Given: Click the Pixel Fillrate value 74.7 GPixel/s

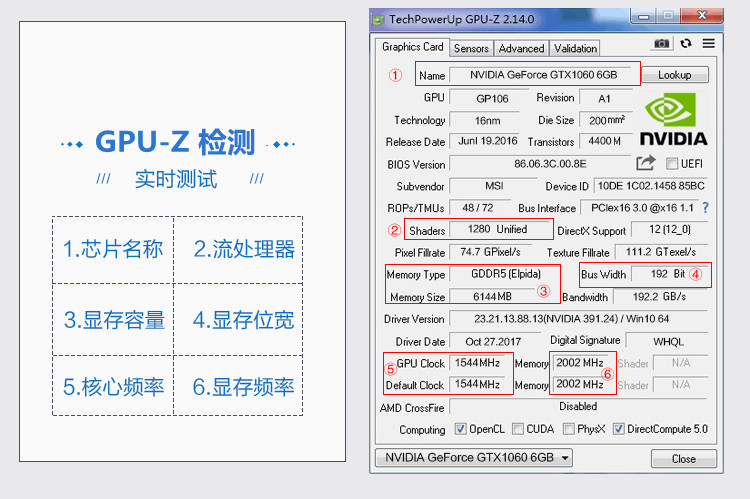Looking at the screenshot, I should tap(493, 252).
